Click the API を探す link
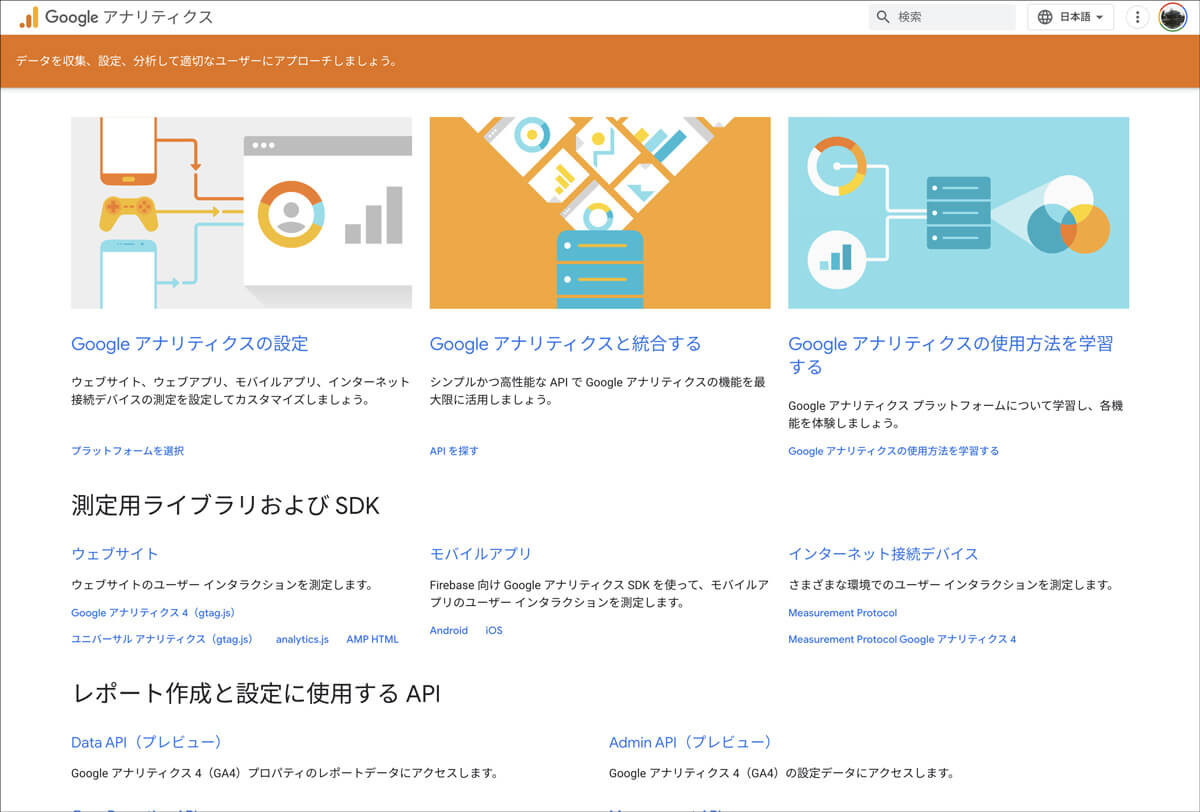The width and height of the screenshot is (1200, 812). point(454,451)
